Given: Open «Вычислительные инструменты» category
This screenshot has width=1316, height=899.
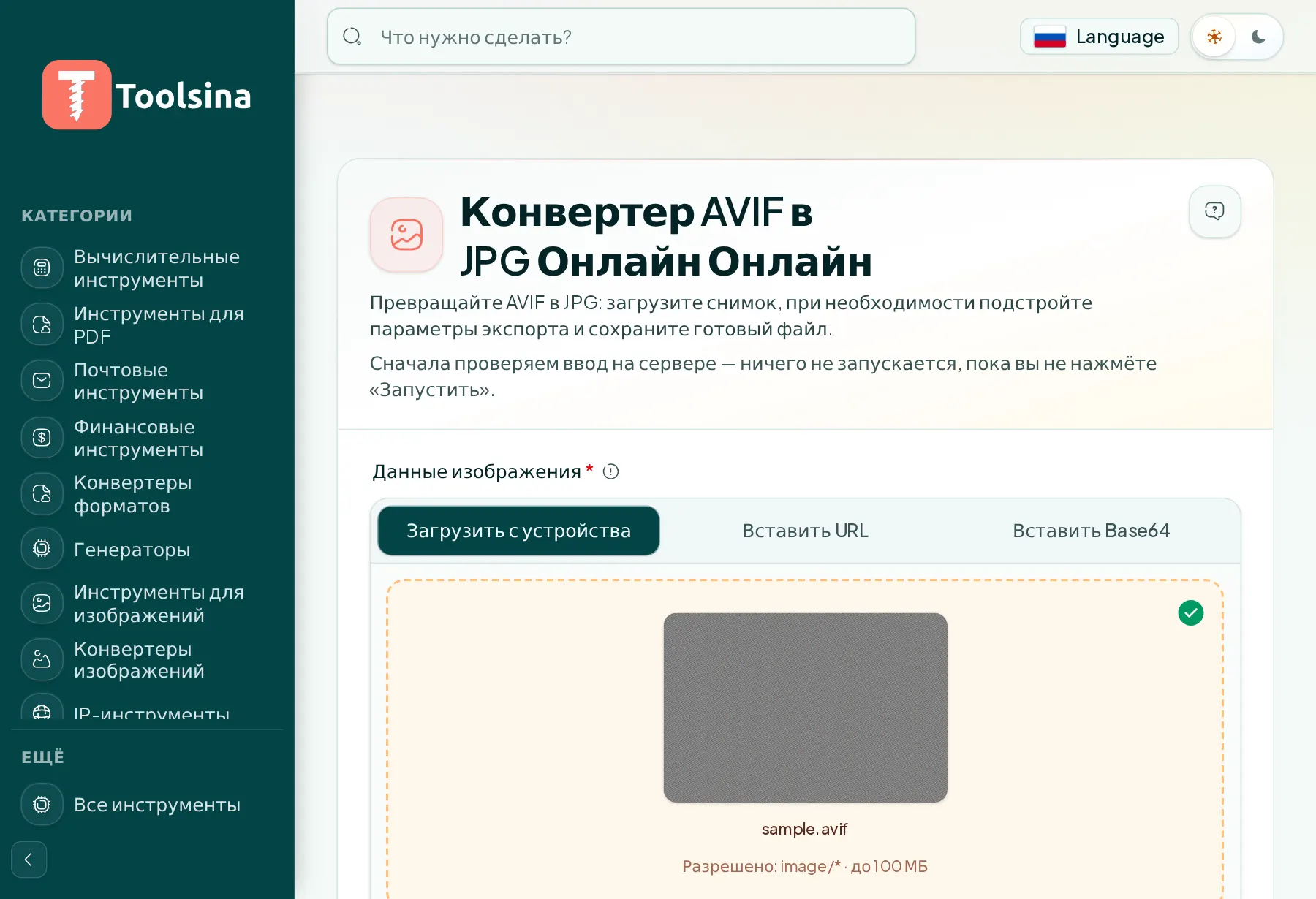Looking at the screenshot, I should tap(147, 268).
